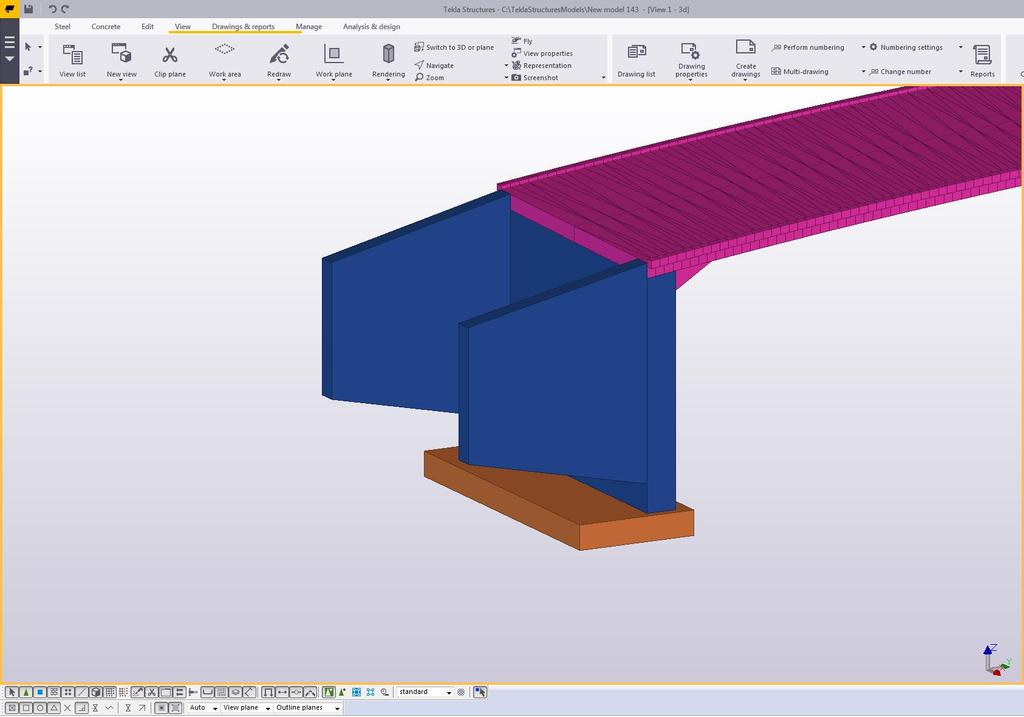The width and height of the screenshot is (1024, 717).
Task: Open the selection filter icon beside 'standard'
Action: [x=461, y=692]
